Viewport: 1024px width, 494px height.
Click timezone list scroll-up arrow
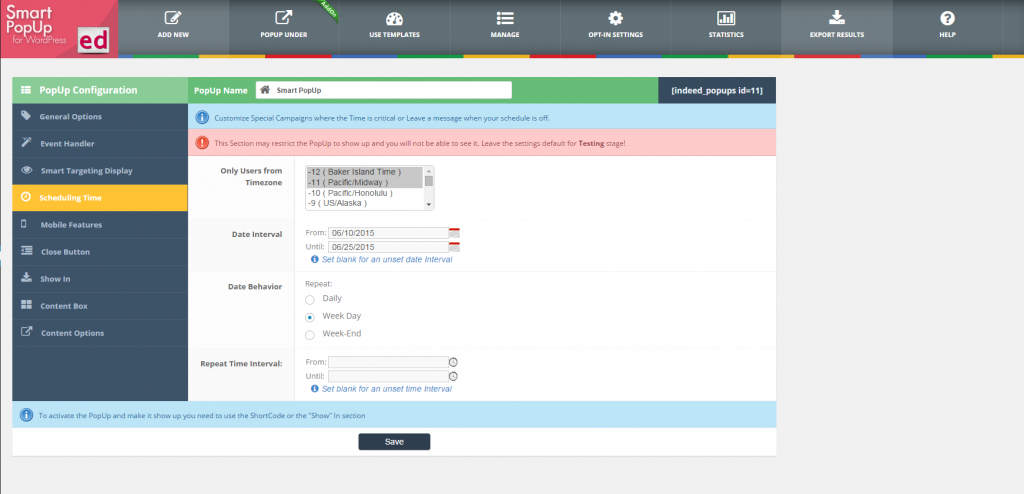pos(428,171)
